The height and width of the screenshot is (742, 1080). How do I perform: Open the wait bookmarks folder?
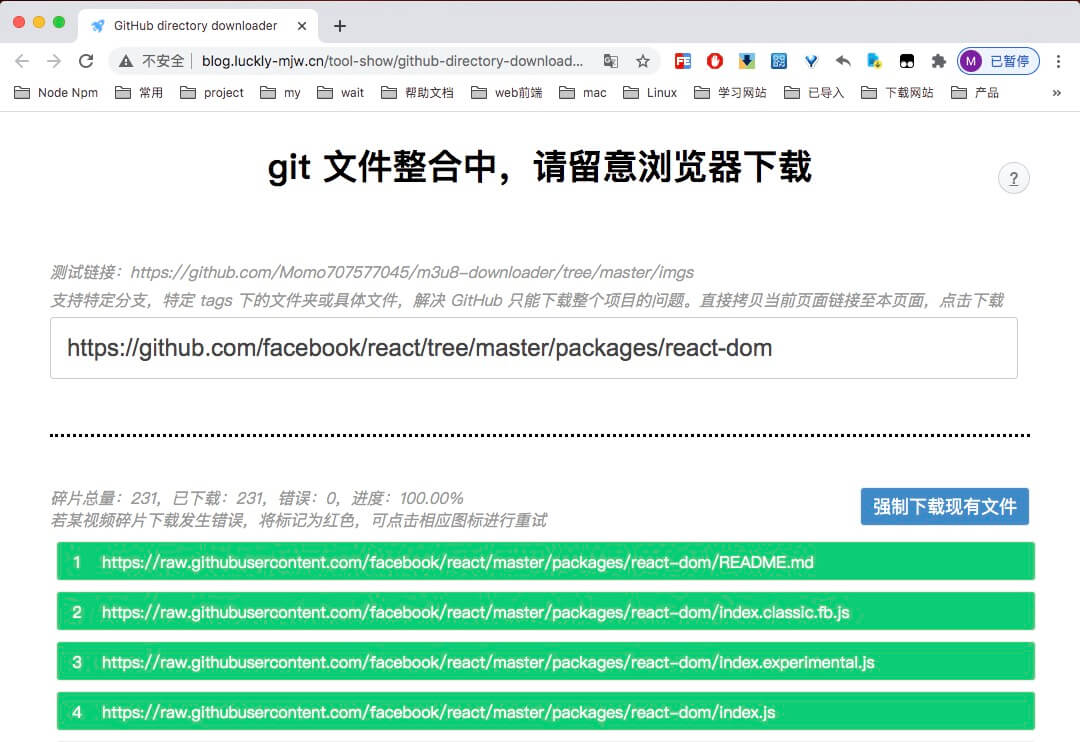[x=341, y=92]
